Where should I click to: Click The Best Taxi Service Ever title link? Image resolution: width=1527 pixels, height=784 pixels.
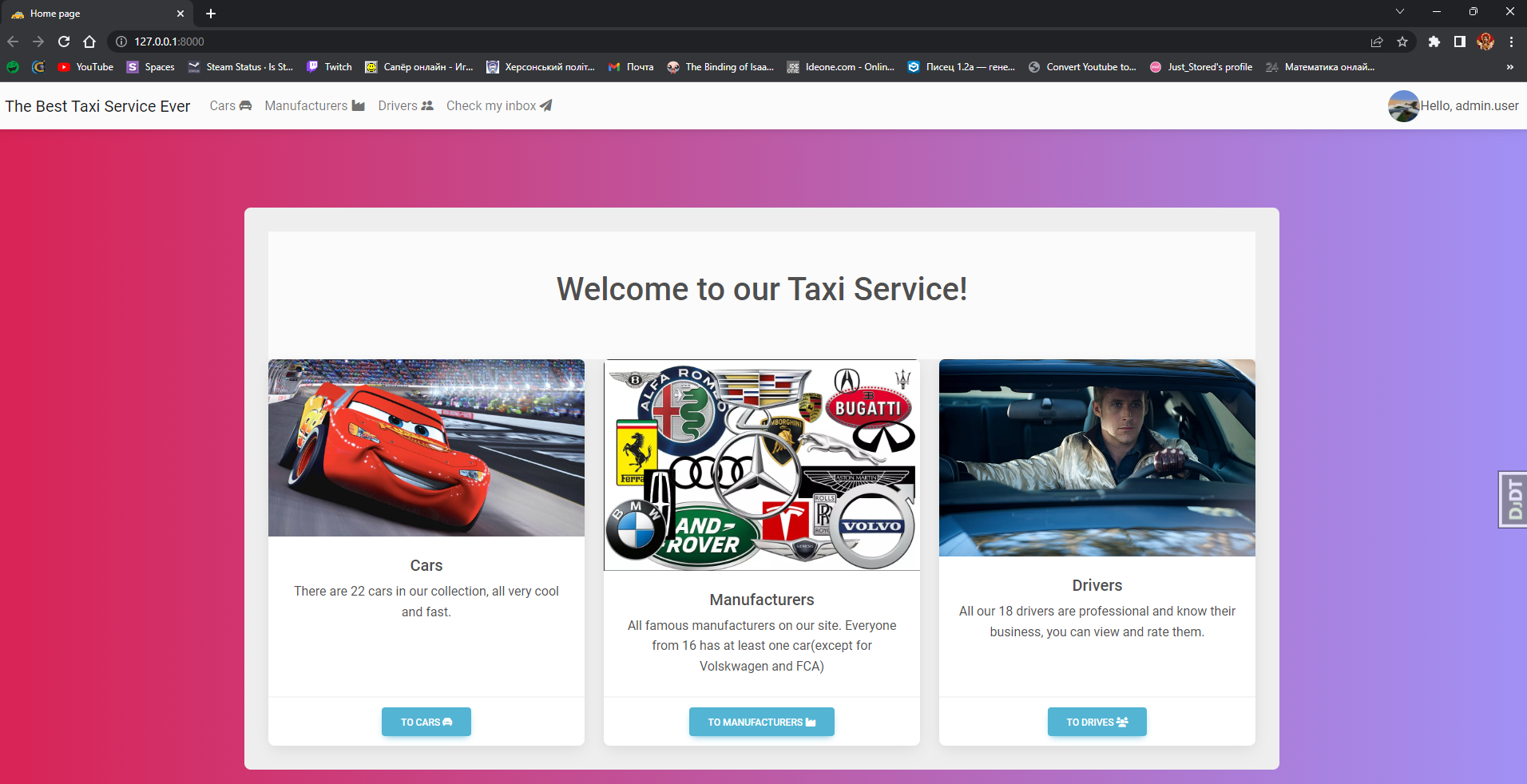point(97,105)
